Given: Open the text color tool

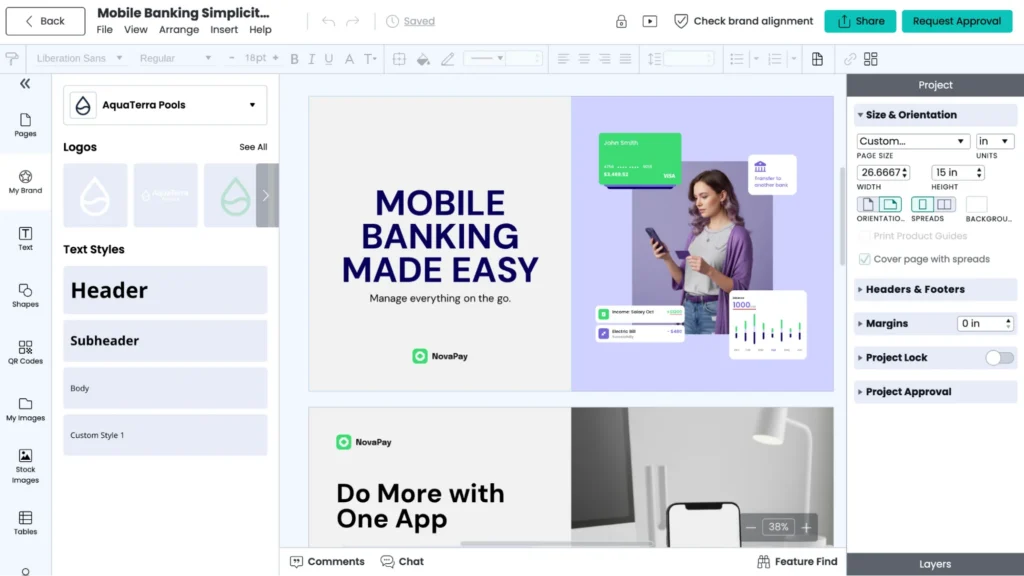Looking at the screenshot, I should 349,59.
